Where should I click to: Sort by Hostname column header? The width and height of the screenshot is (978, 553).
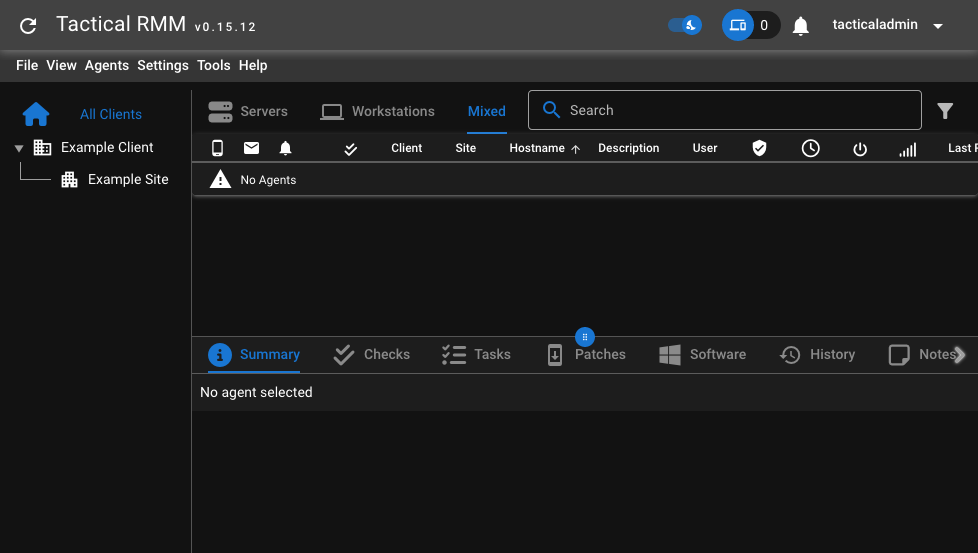[537, 148]
